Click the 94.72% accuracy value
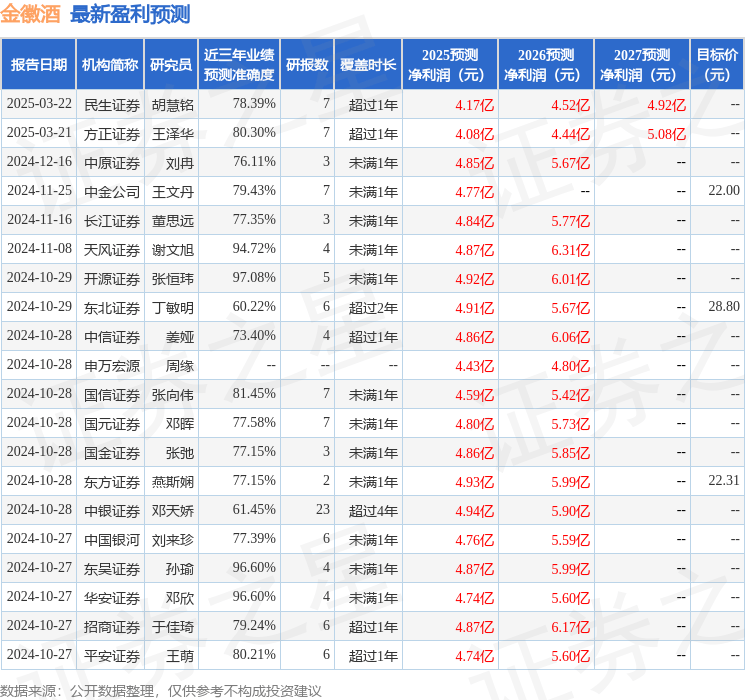The height and width of the screenshot is (700, 745). point(254,248)
